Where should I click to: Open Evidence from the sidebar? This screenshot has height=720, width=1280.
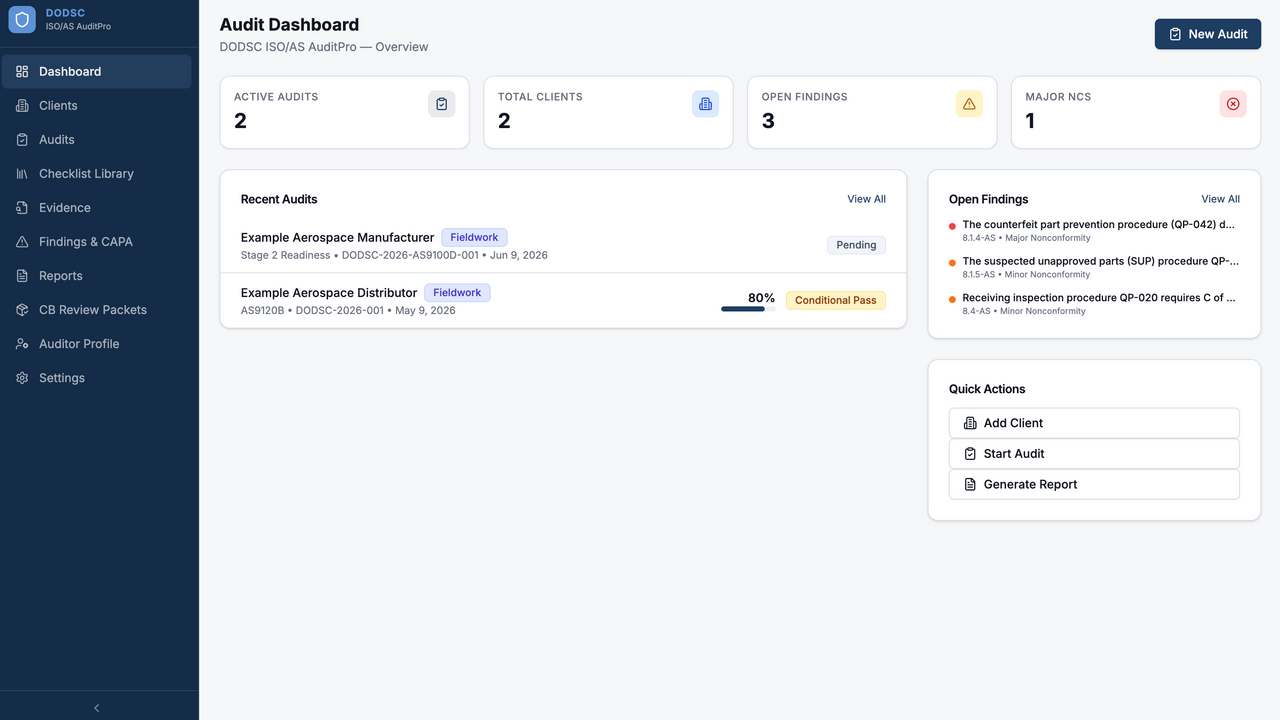97,208
